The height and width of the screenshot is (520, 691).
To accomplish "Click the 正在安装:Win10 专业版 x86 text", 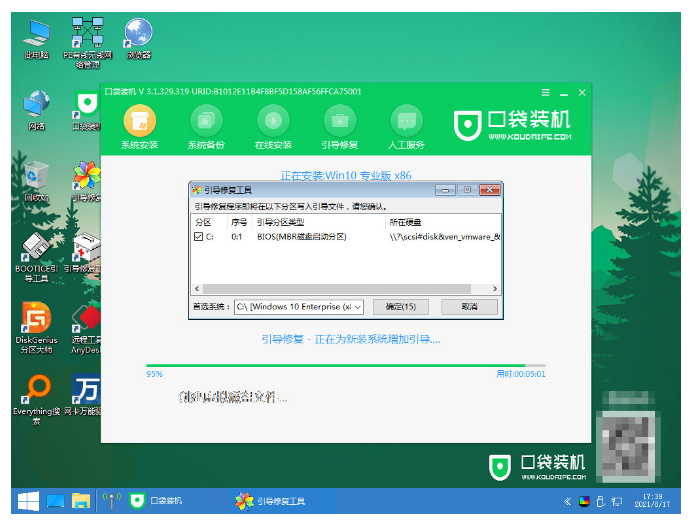I will pos(346,175).
